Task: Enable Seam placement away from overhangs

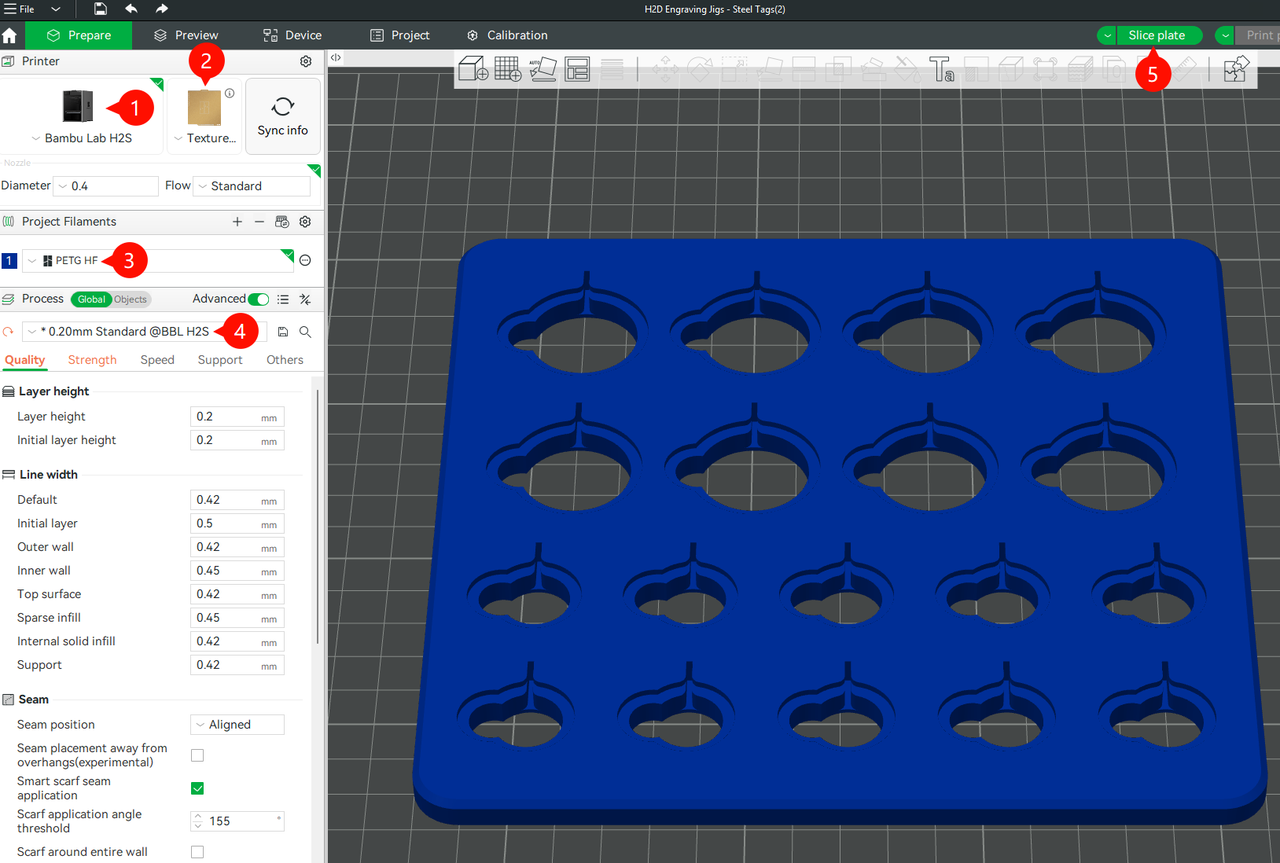Action: 197,755
